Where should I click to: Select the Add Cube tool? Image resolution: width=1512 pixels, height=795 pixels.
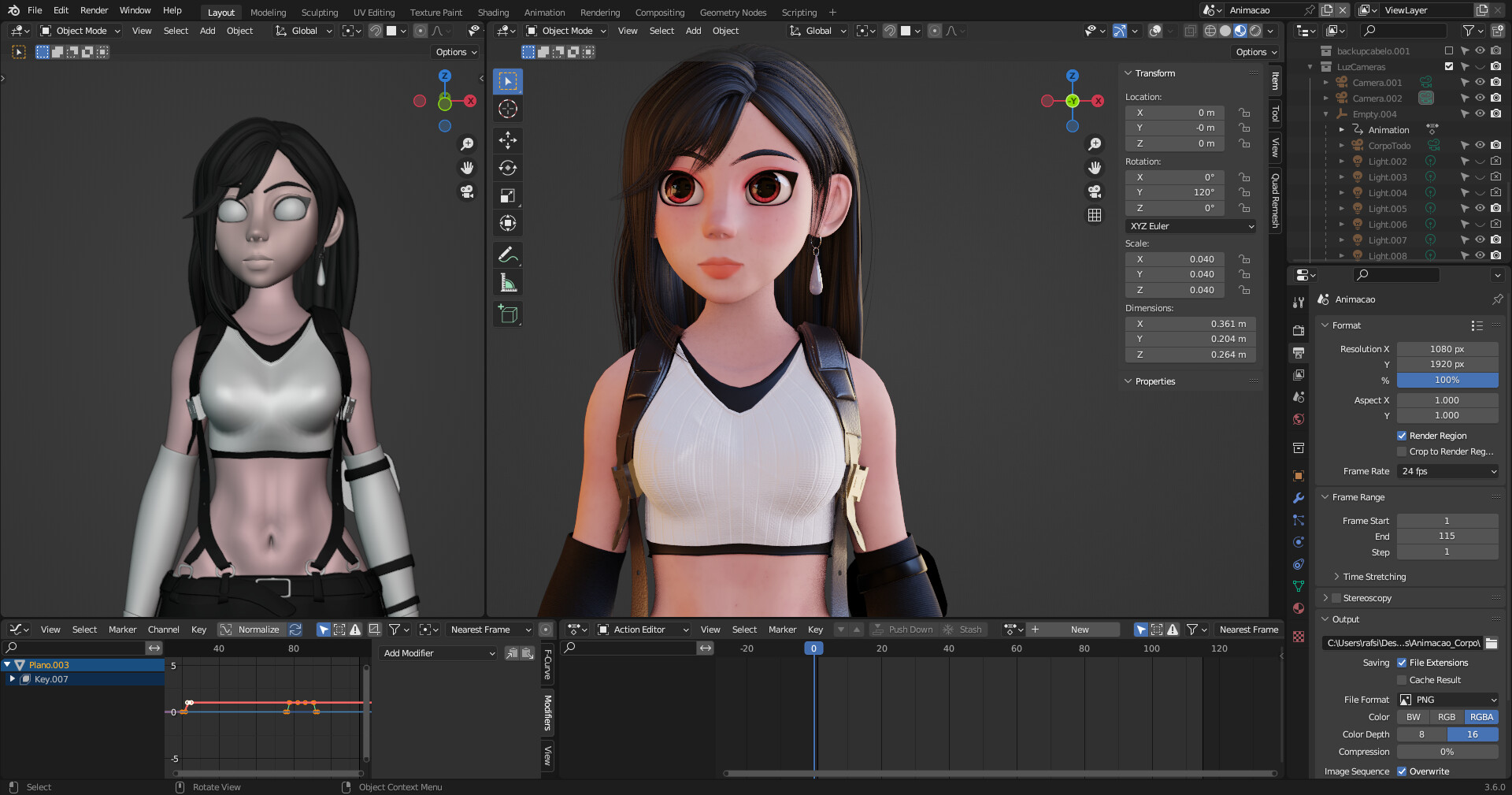pyautogui.click(x=508, y=314)
